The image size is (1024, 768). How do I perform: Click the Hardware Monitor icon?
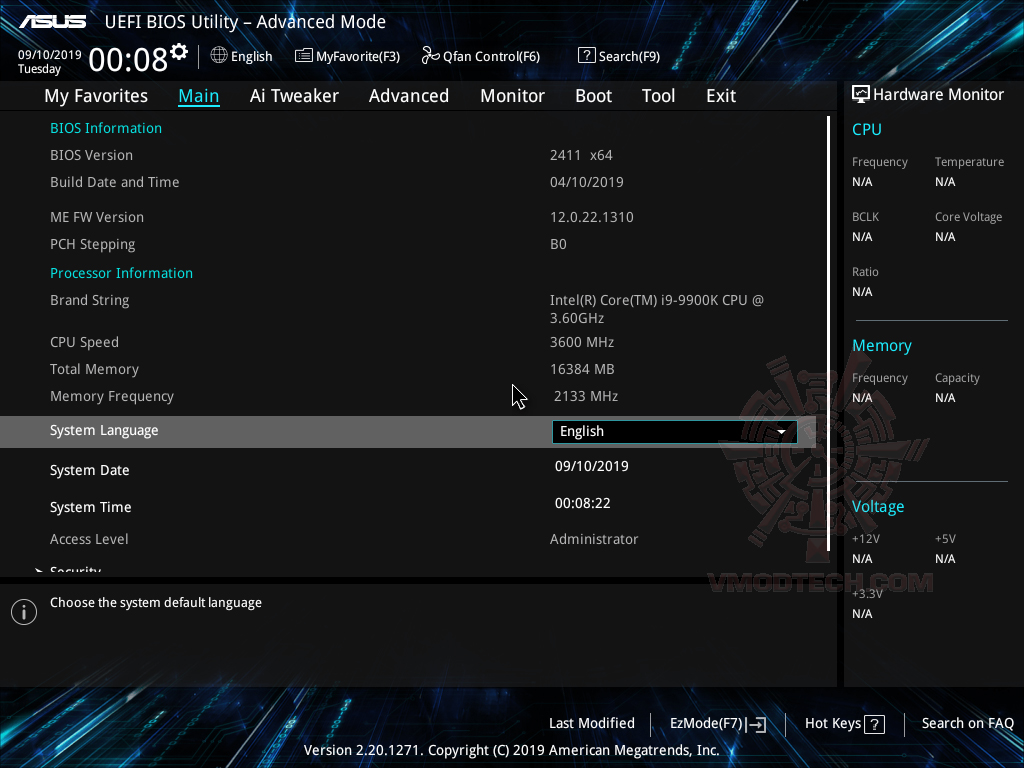point(861,94)
